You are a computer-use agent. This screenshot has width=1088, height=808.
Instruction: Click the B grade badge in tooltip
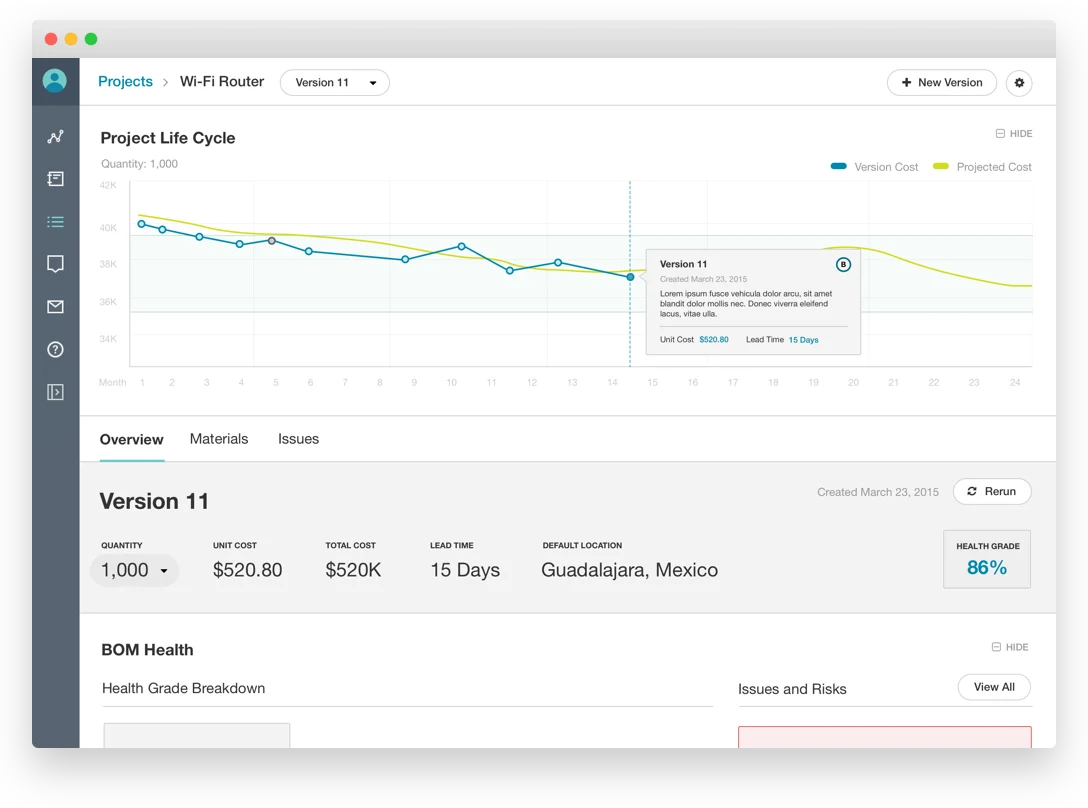pyautogui.click(x=843, y=264)
